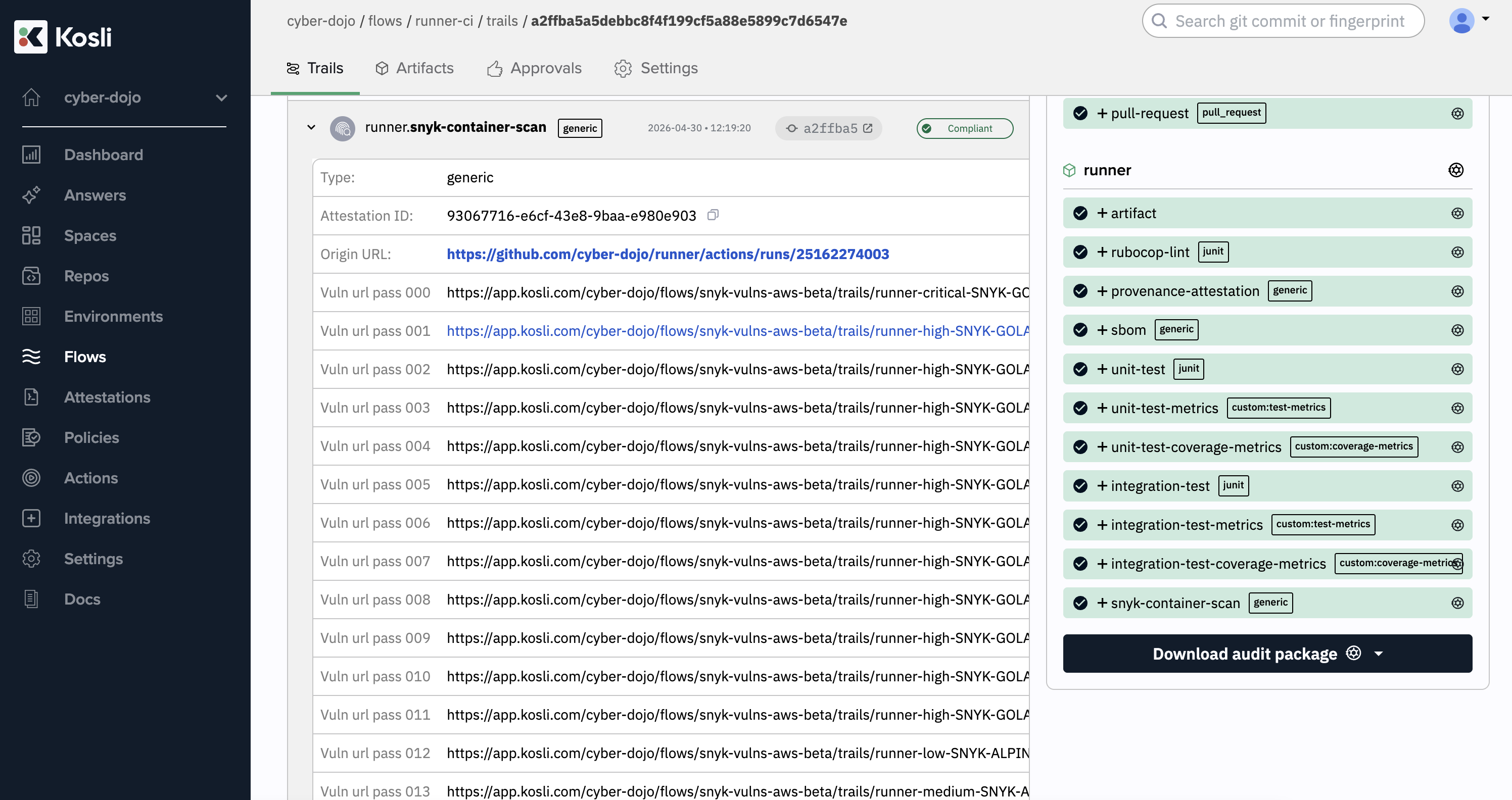Viewport: 1512px width, 800px height.
Task: Click the user avatar icon
Action: click(x=1461, y=21)
